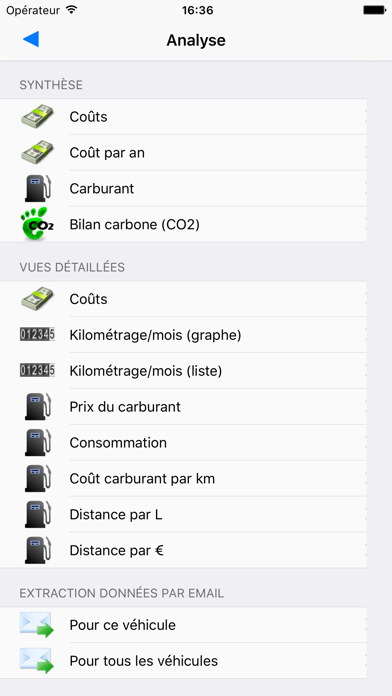Click the money icon beside Coût par an
Viewport: 392px width, 696px height.
[37, 152]
